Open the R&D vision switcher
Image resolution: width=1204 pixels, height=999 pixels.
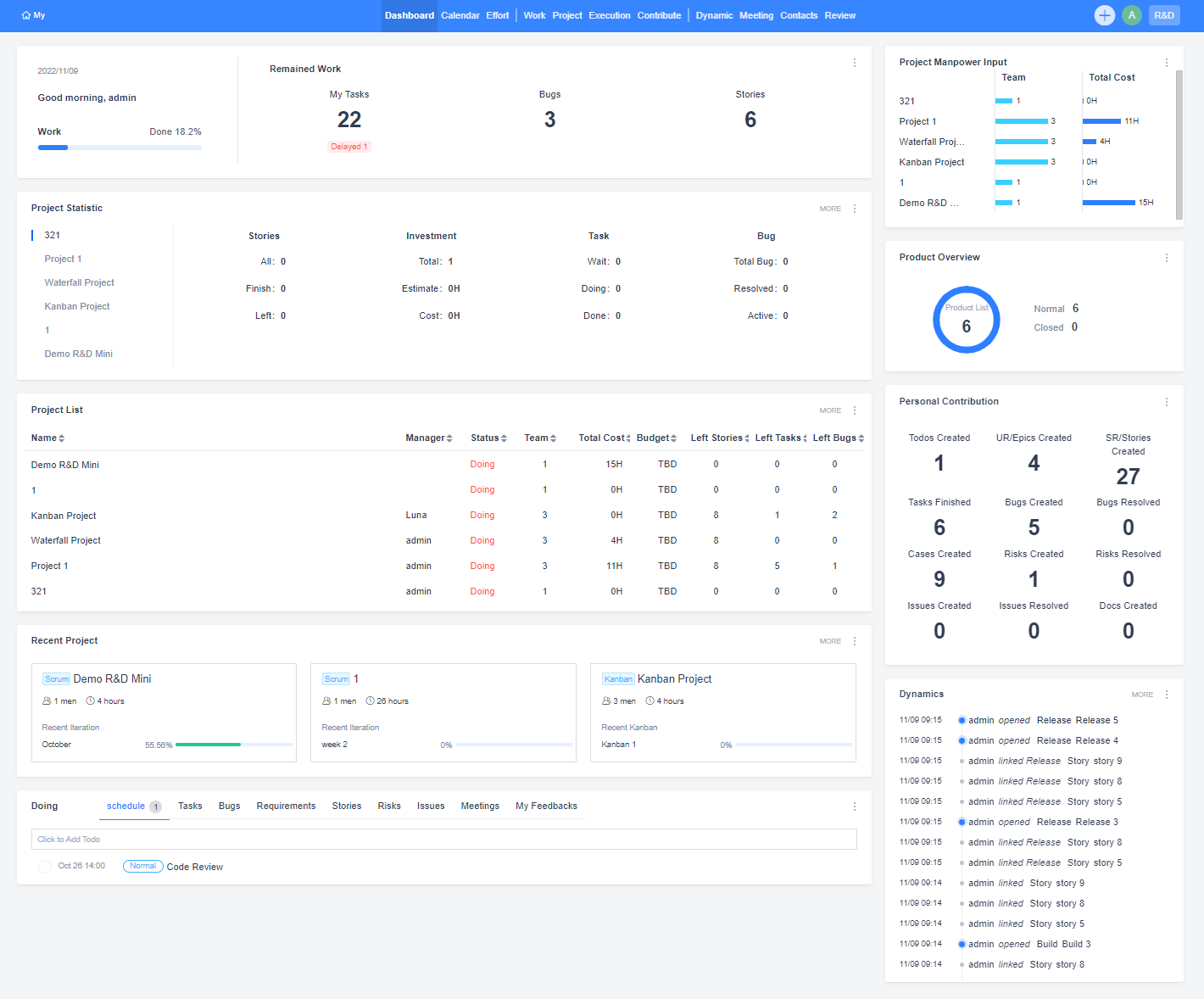pos(1163,15)
